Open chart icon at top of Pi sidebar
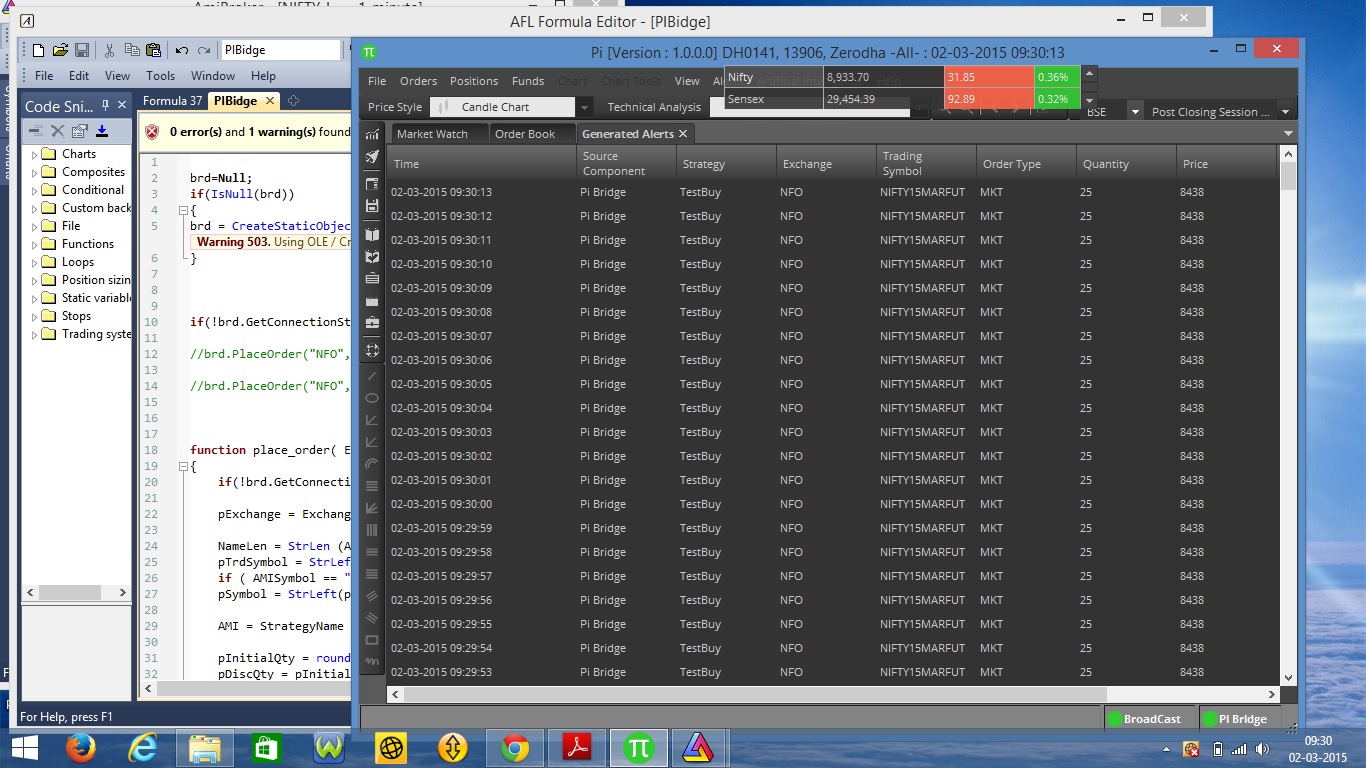Image resolution: width=1366 pixels, height=768 pixels. pos(372,134)
